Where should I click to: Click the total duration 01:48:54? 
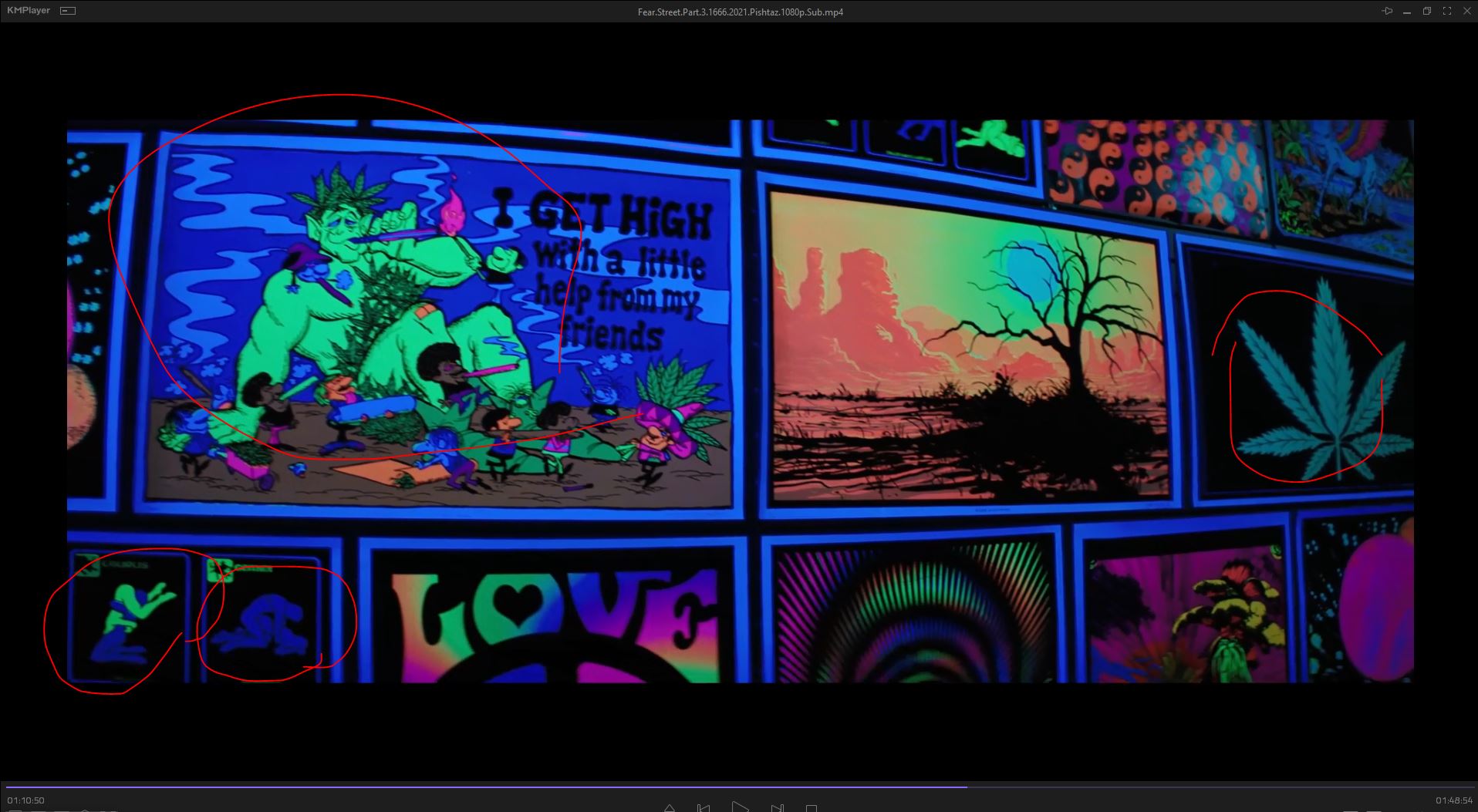pos(1453,800)
